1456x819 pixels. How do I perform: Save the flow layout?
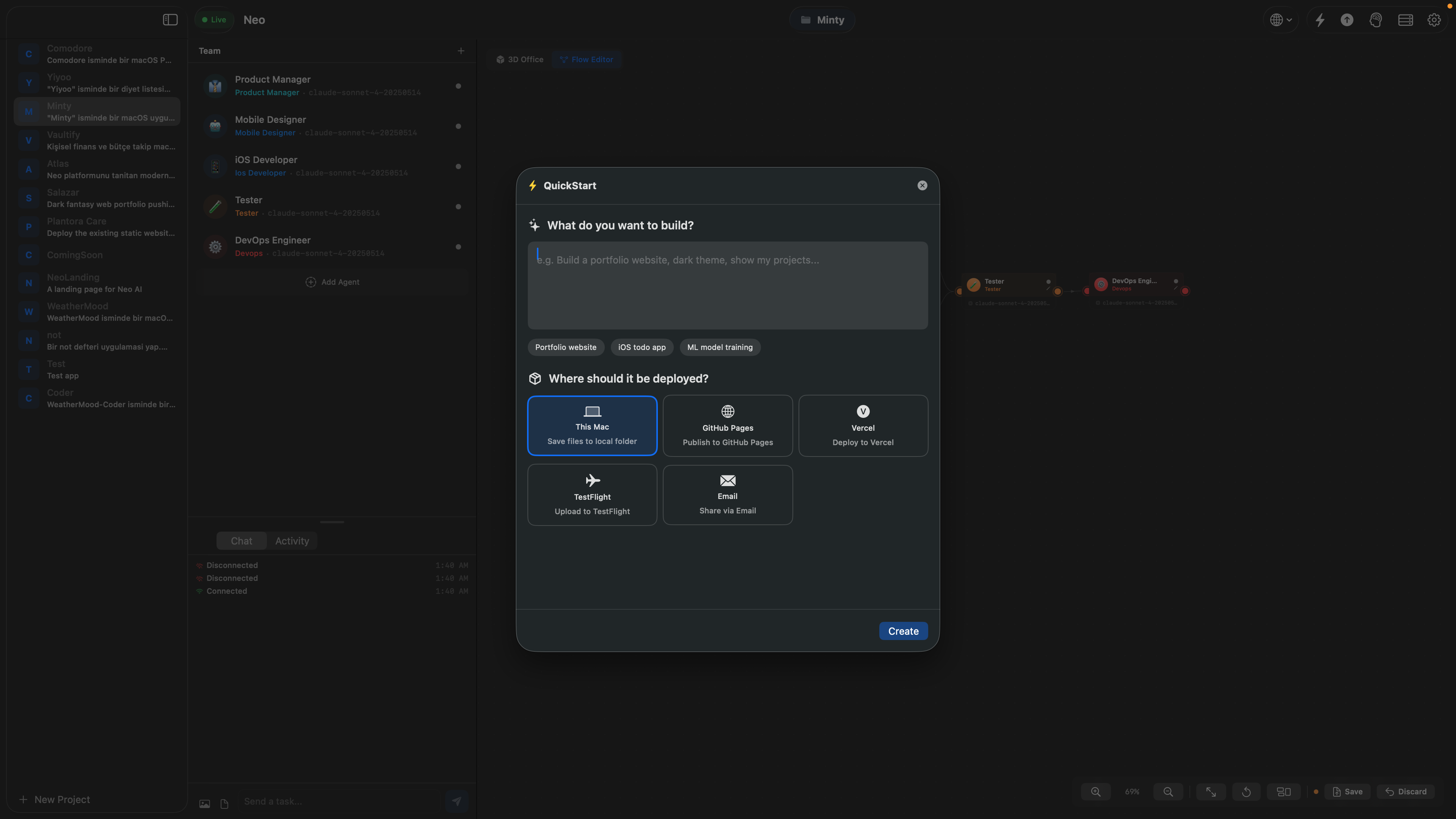(x=1348, y=792)
